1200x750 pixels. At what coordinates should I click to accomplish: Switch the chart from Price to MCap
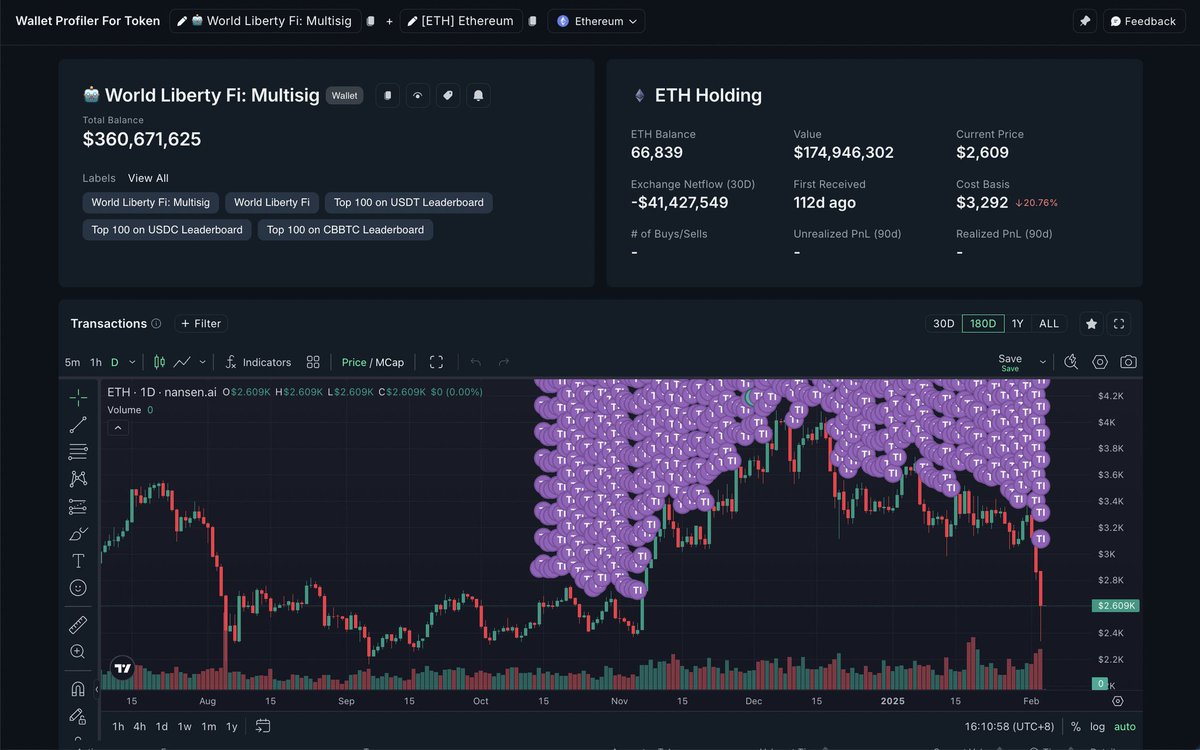click(391, 362)
